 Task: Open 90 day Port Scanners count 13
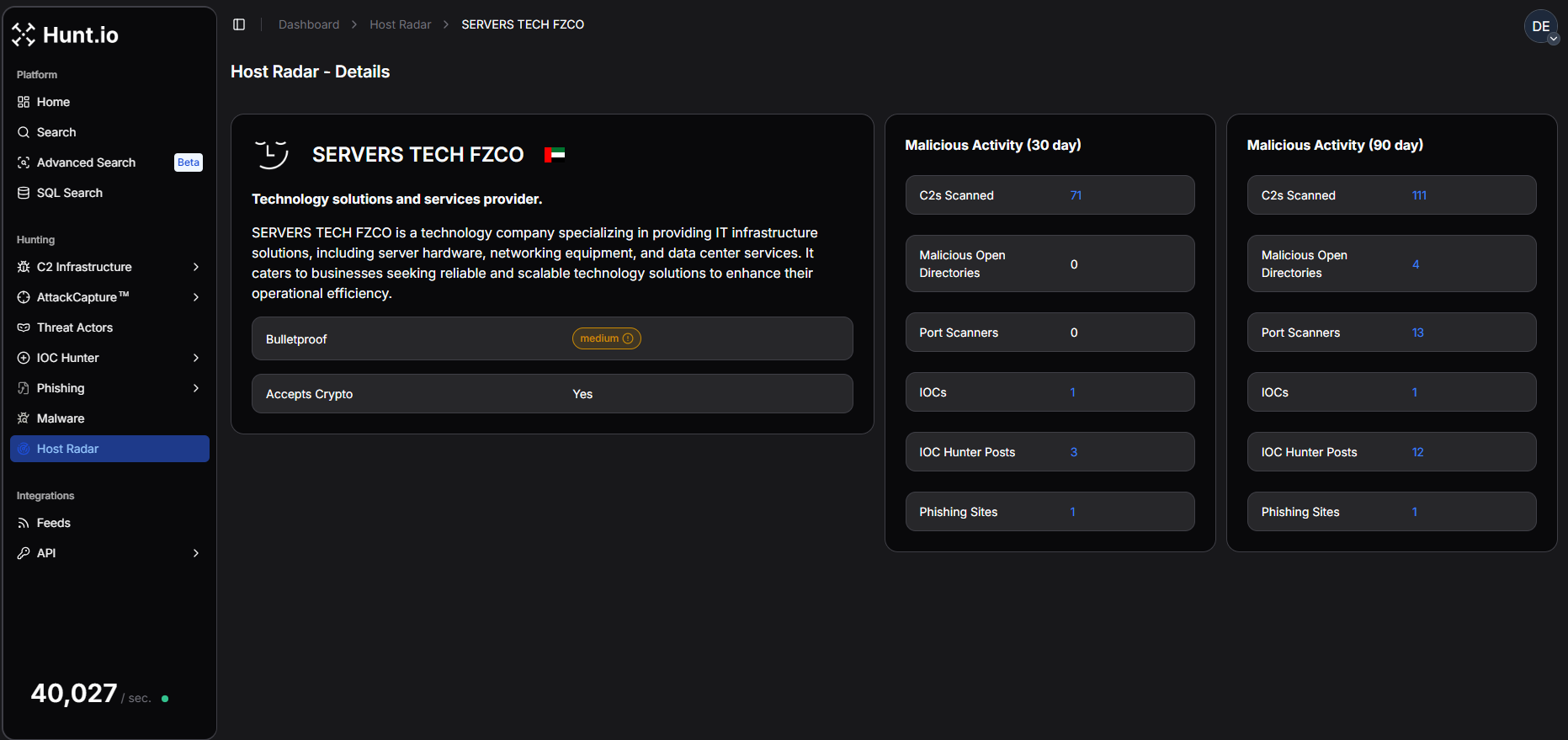tap(1418, 333)
